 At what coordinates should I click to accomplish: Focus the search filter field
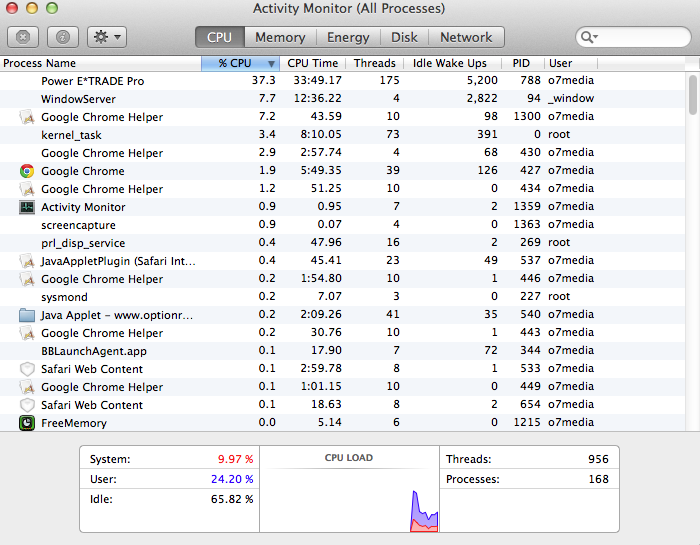(x=633, y=37)
